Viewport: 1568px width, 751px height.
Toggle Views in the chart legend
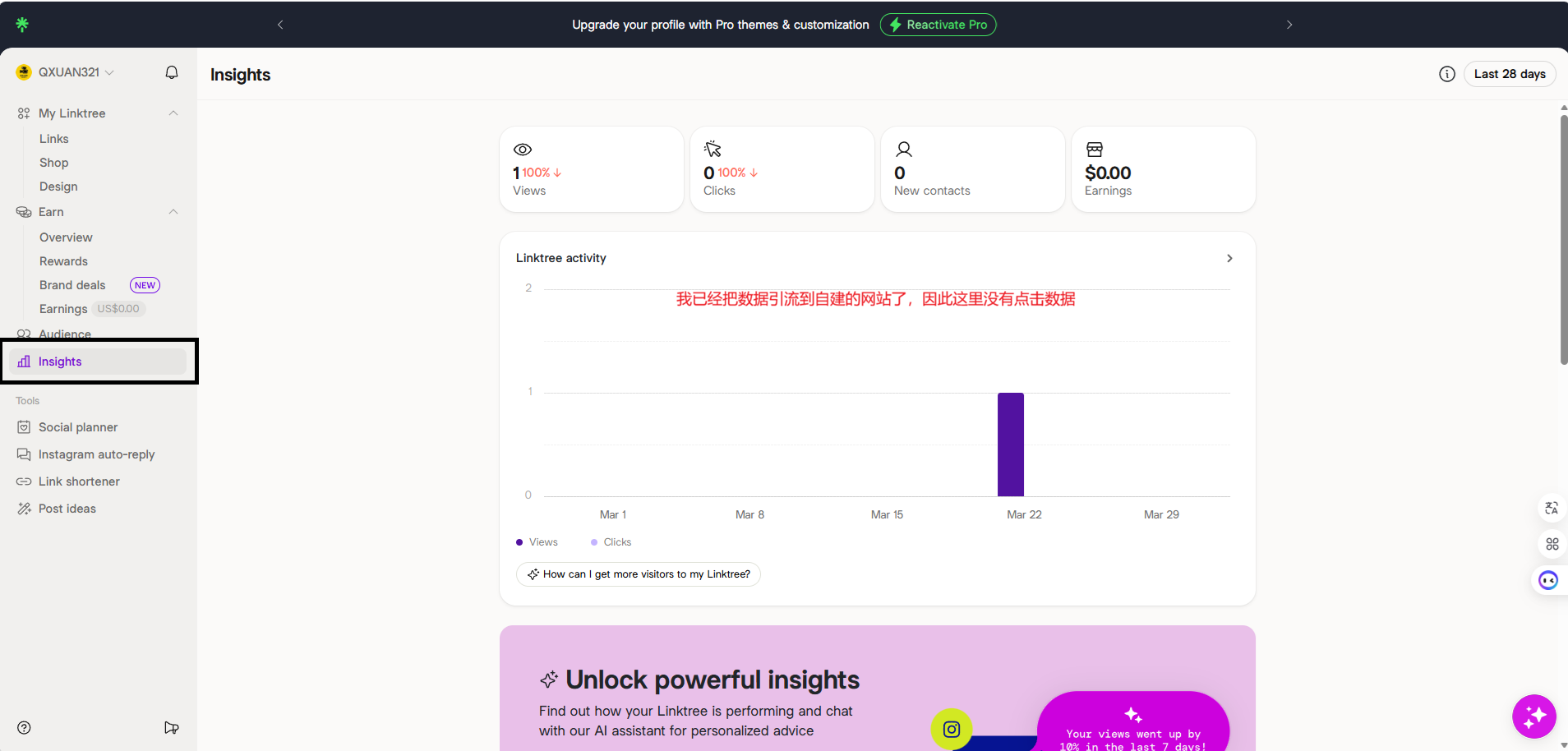pyautogui.click(x=537, y=541)
